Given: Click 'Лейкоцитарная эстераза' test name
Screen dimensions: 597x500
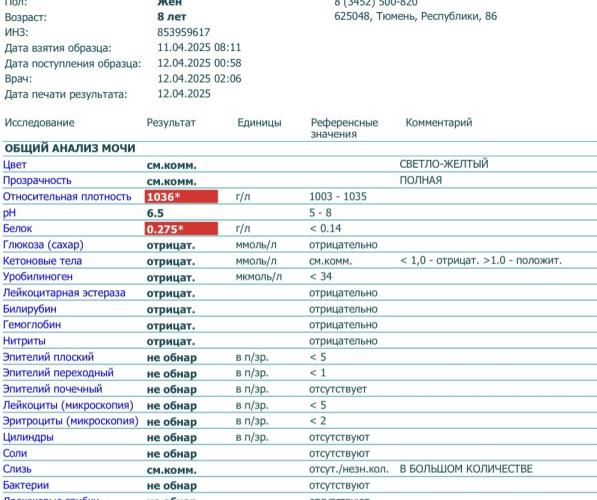Looking at the screenshot, I should 64,293.
